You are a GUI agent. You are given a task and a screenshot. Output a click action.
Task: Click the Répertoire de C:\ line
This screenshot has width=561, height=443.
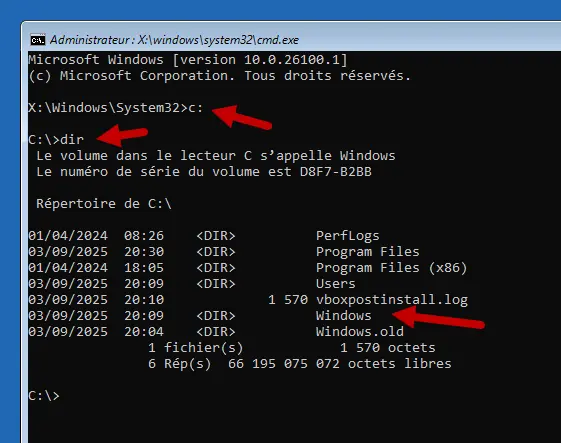pos(104,204)
